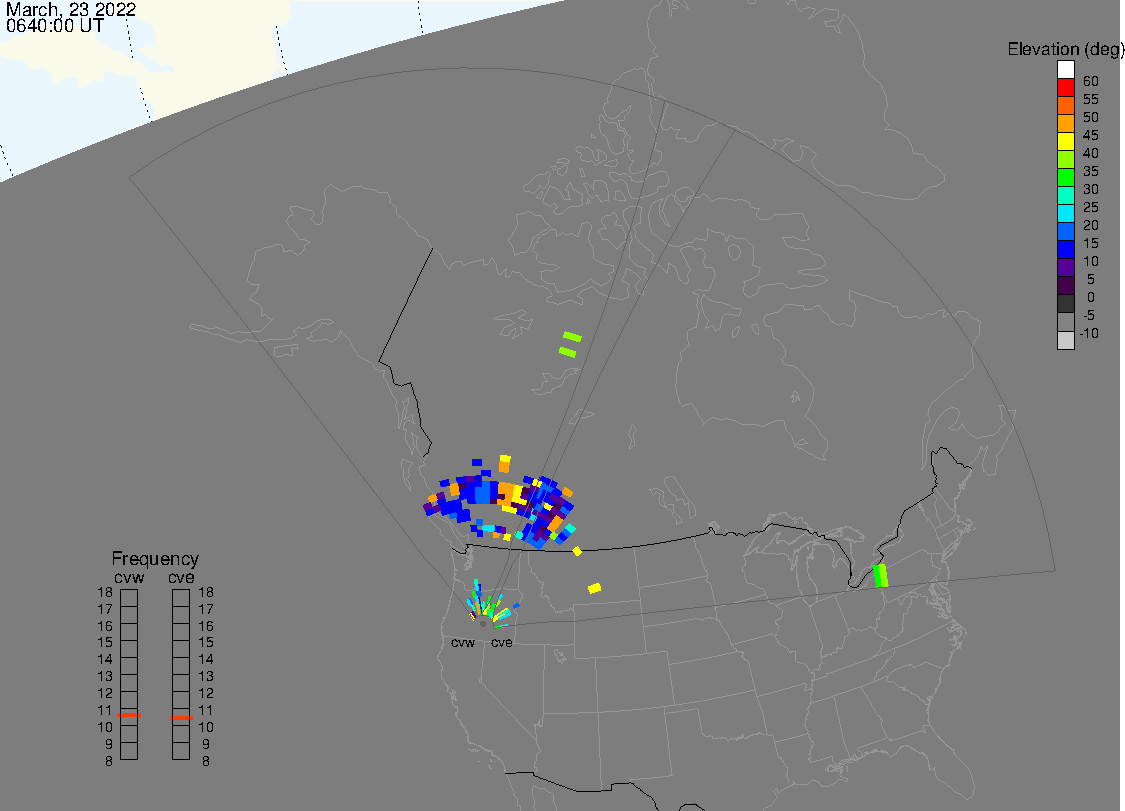Click the green echo patch near Lake Ontario
Viewport: 1125px width, 811px height.
[880, 576]
